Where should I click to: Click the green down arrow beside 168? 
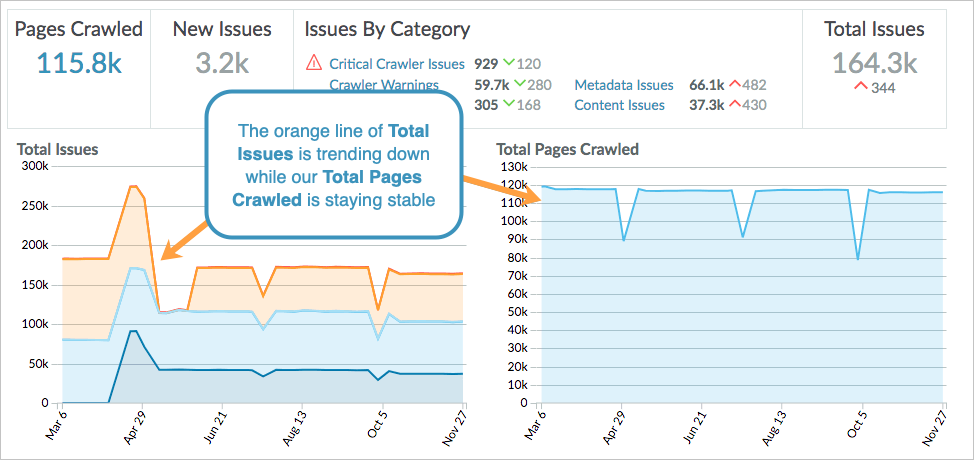(509, 105)
